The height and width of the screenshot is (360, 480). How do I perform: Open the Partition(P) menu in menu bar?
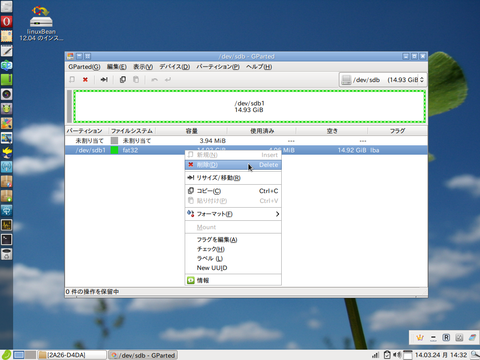[218, 67]
